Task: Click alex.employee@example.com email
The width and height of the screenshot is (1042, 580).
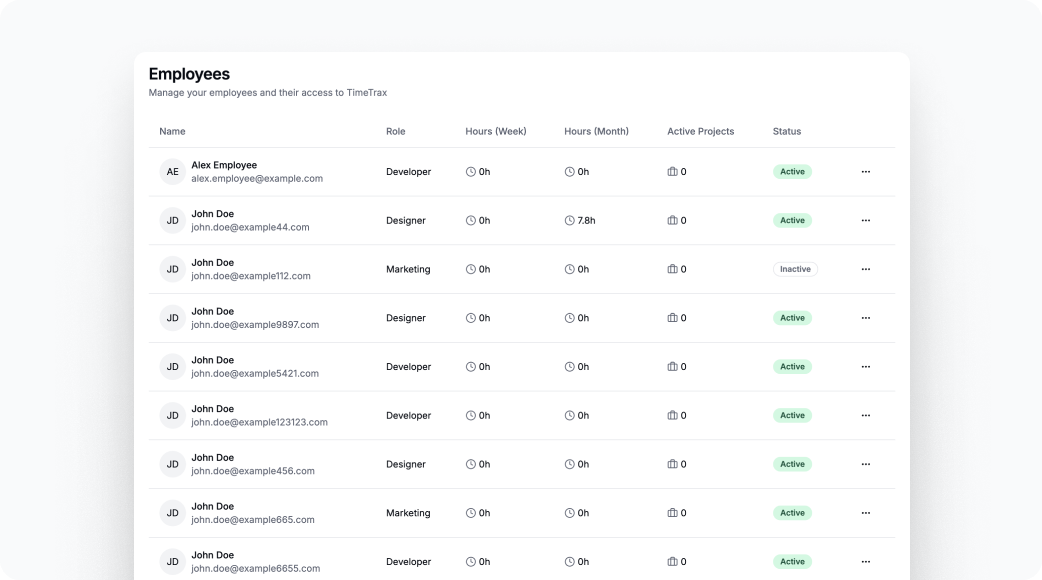Action: 257,179
